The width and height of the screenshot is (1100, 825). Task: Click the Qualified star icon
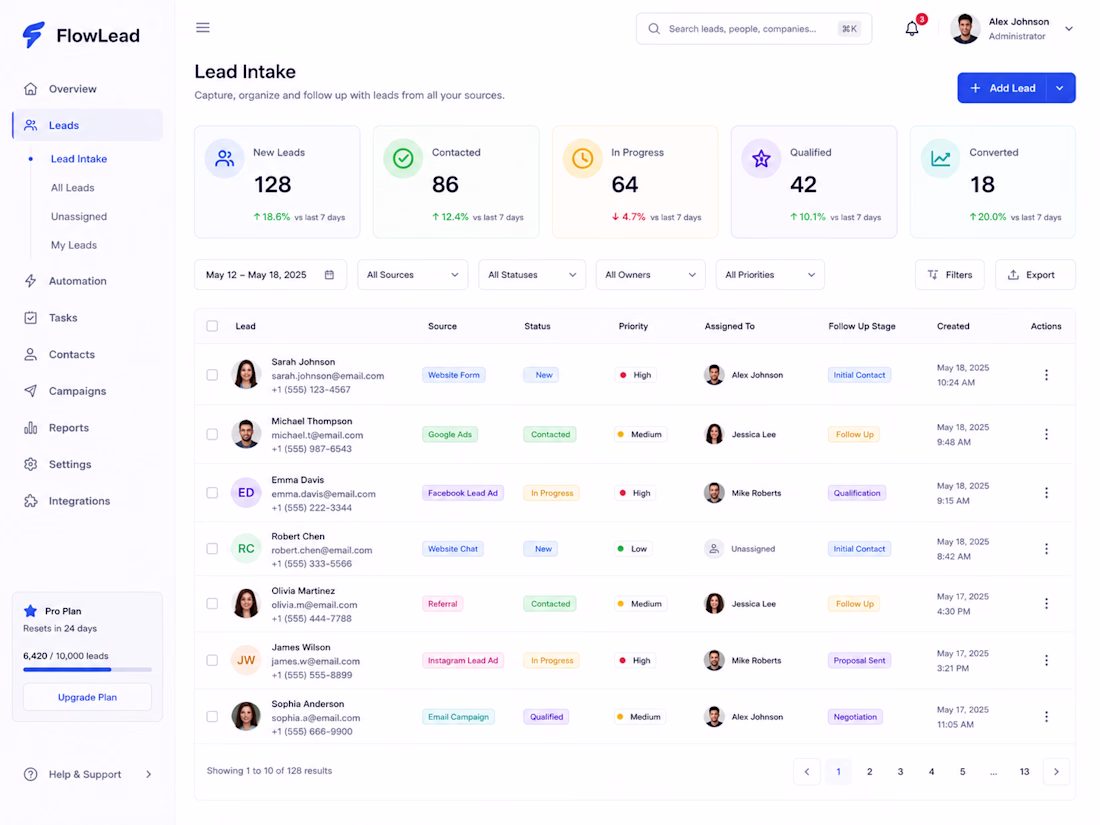pos(761,159)
